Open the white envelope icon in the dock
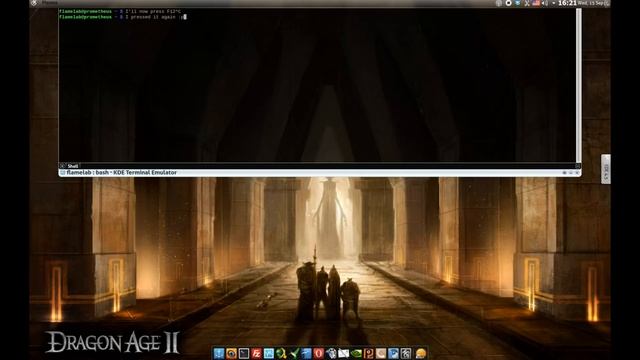 tap(344, 353)
